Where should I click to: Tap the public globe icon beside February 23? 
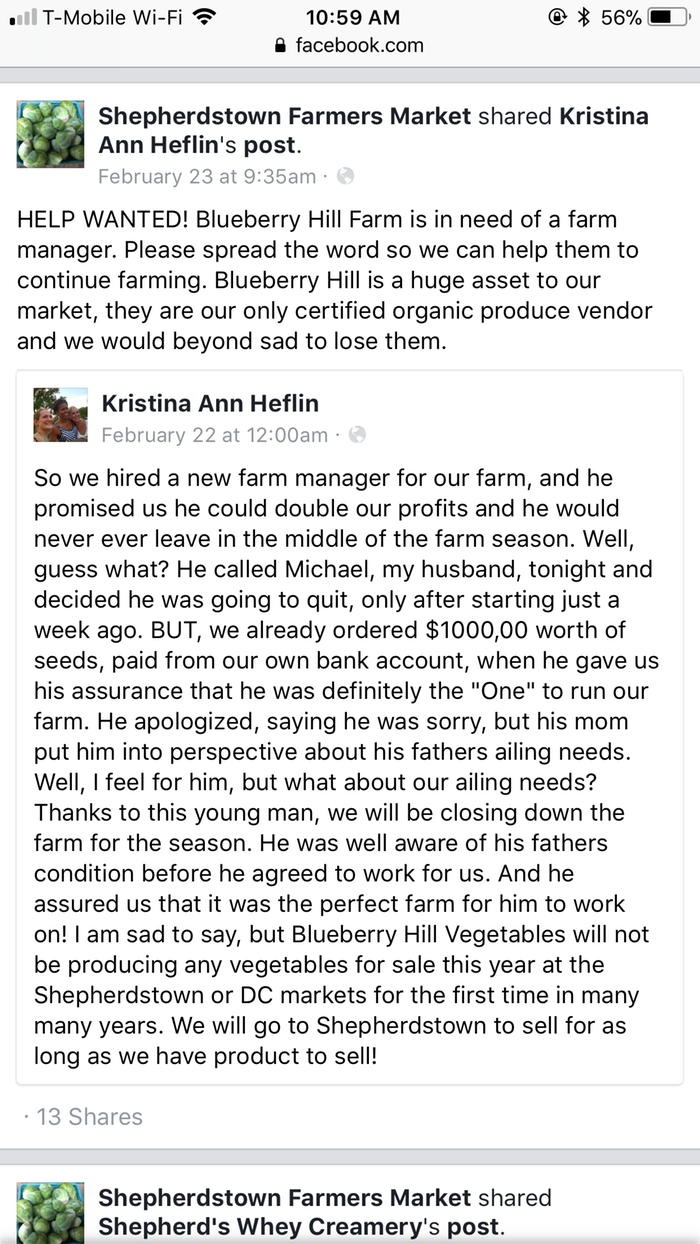pyautogui.click(x=345, y=177)
